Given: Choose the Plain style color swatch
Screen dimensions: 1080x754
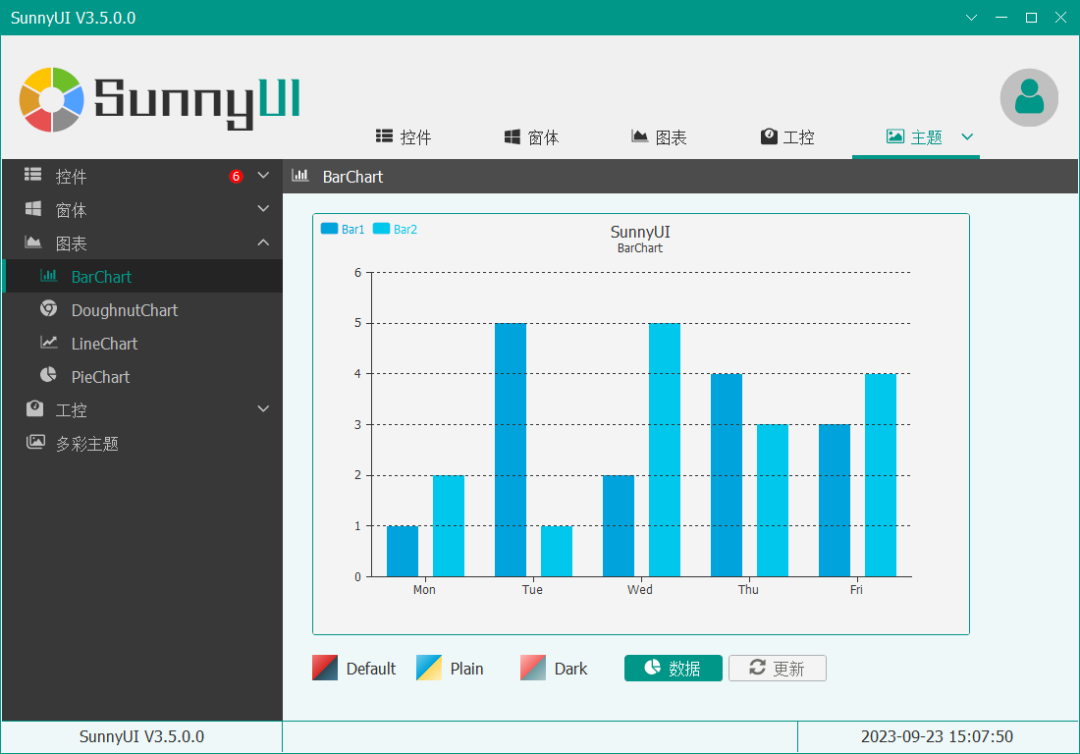Looking at the screenshot, I should [x=429, y=668].
